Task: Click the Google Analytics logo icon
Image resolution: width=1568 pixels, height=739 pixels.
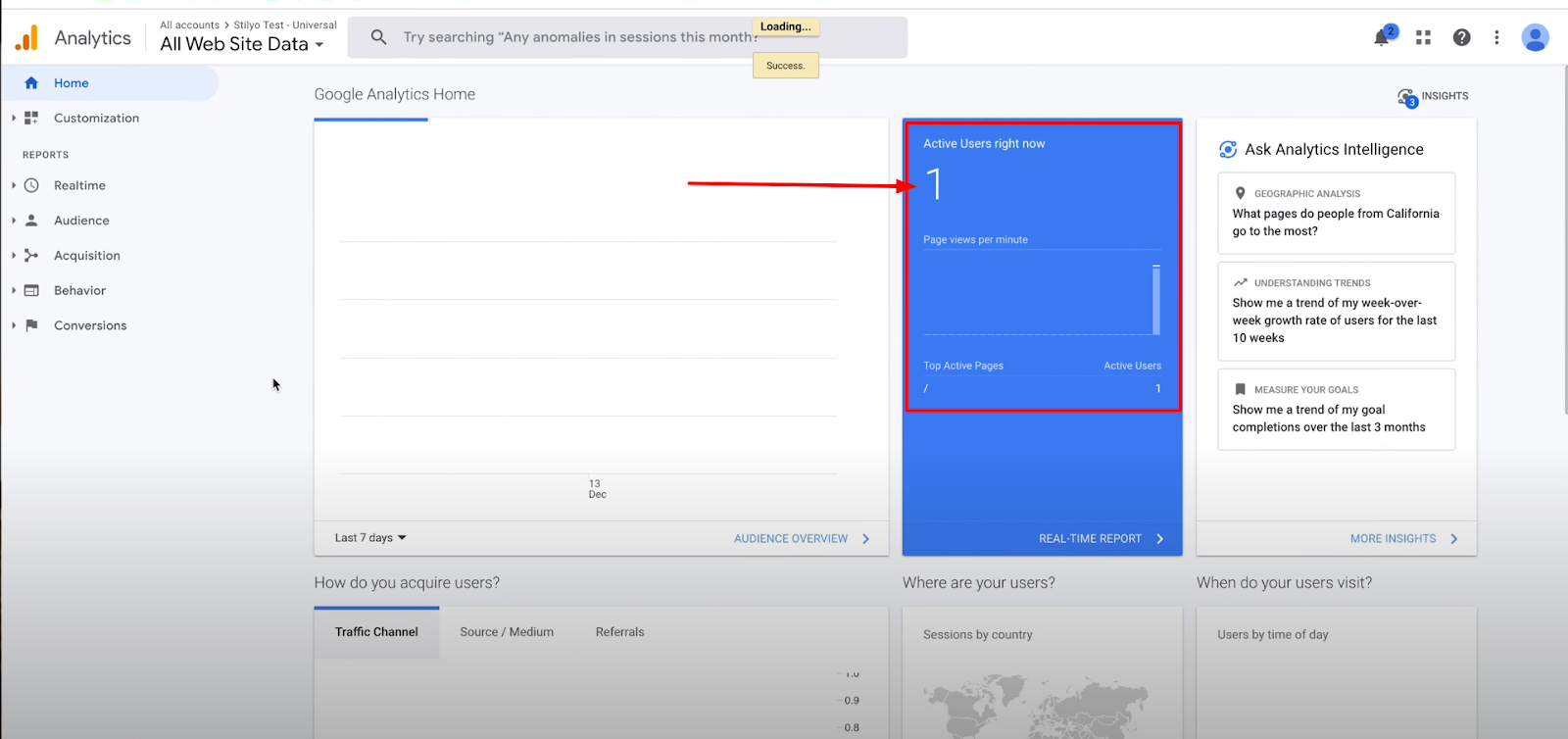Action: pyautogui.click(x=26, y=37)
